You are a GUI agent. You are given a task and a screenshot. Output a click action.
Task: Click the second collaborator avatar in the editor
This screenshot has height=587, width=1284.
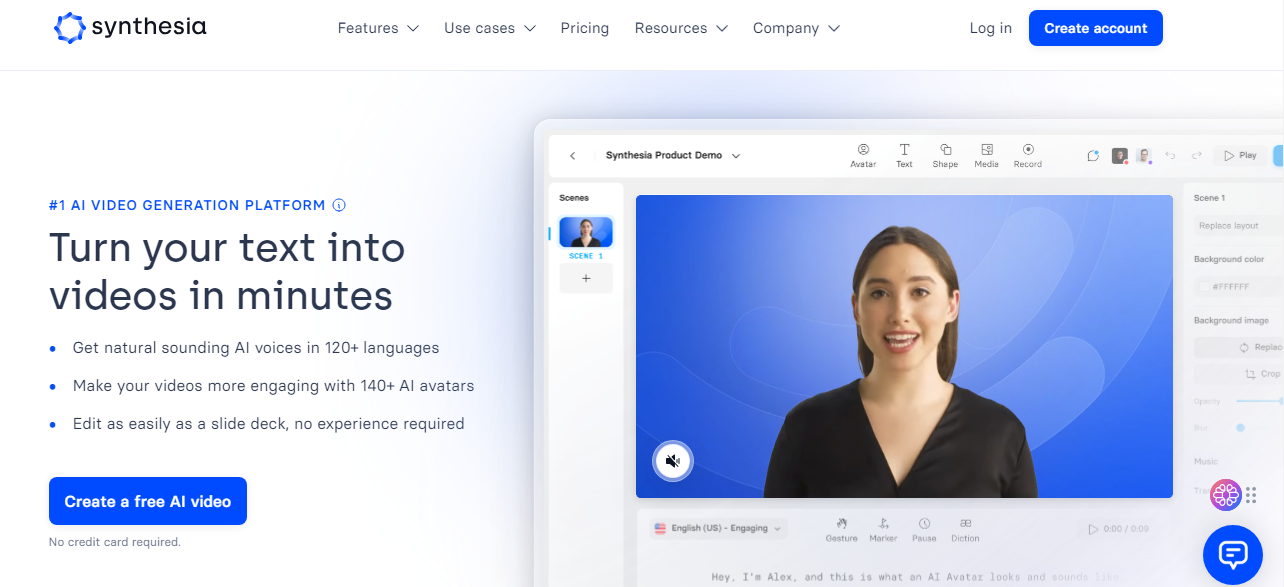point(1143,156)
